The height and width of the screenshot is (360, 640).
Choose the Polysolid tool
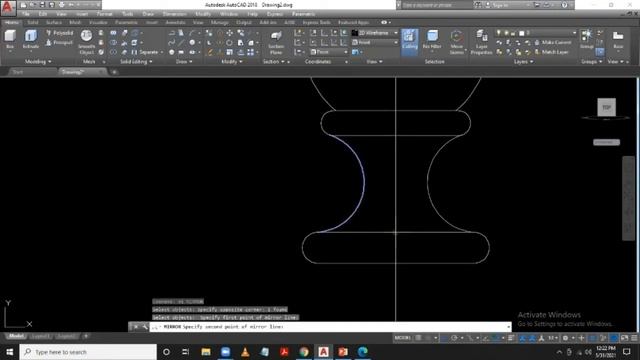tap(60, 33)
